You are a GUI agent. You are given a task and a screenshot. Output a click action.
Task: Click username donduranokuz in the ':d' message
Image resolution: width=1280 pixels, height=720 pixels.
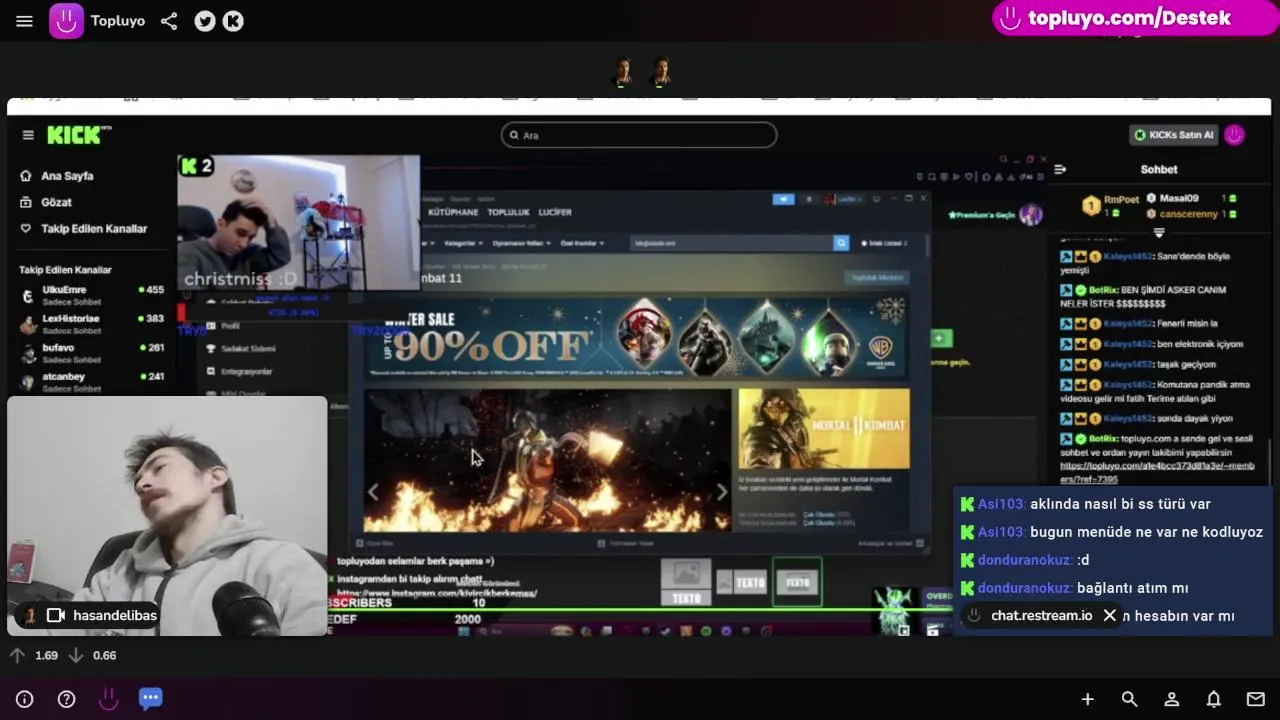pos(1025,560)
